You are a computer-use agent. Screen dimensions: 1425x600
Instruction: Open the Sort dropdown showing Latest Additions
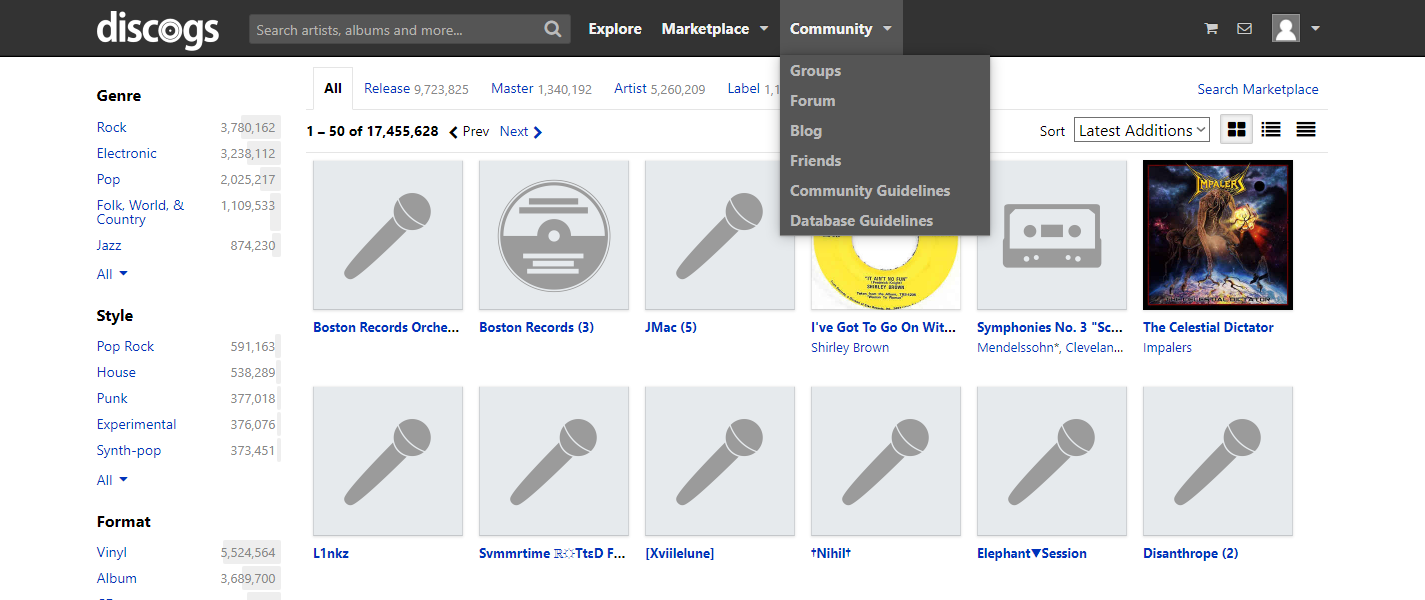[x=1142, y=130]
